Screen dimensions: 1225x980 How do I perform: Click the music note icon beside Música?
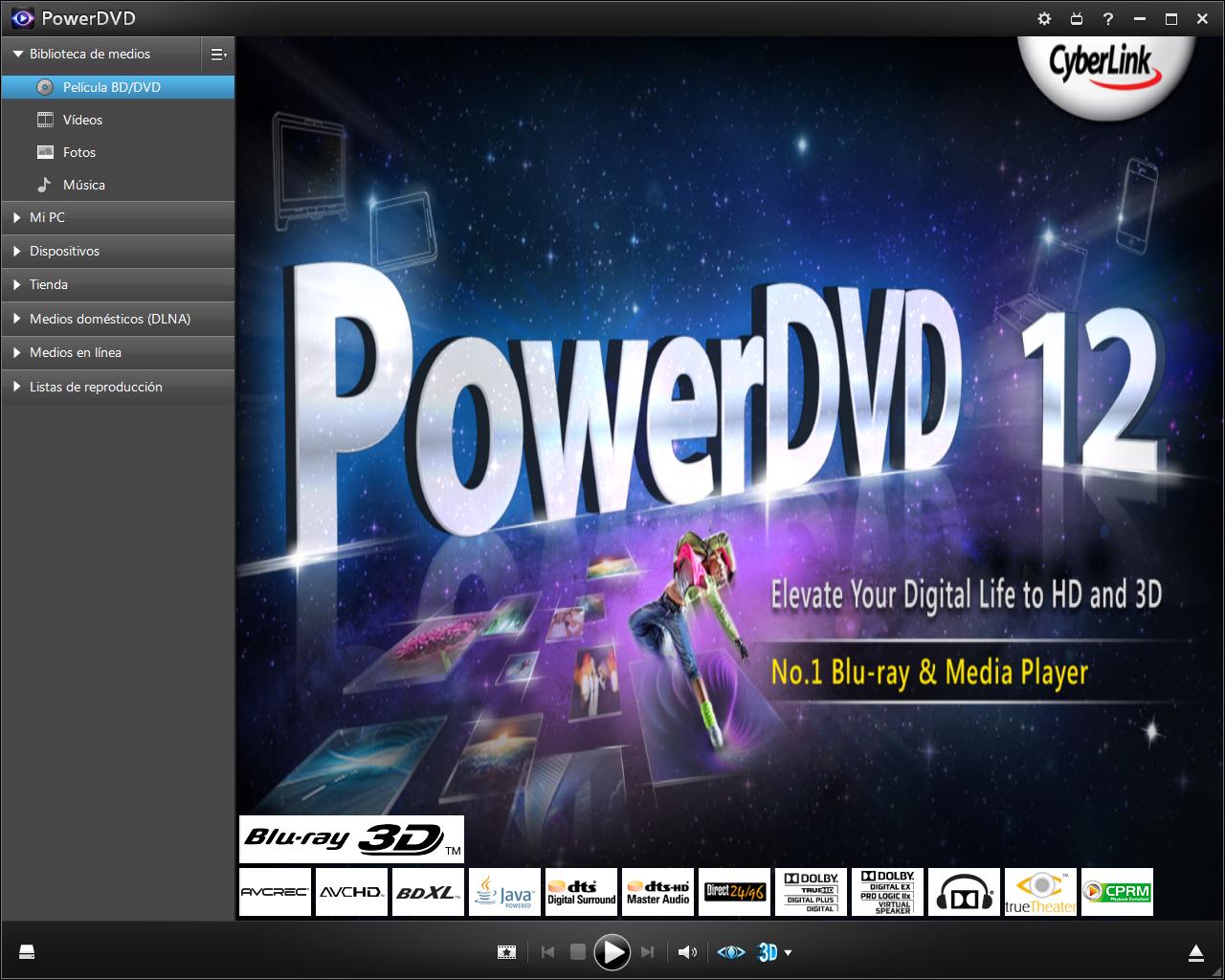(x=44, y=184)
